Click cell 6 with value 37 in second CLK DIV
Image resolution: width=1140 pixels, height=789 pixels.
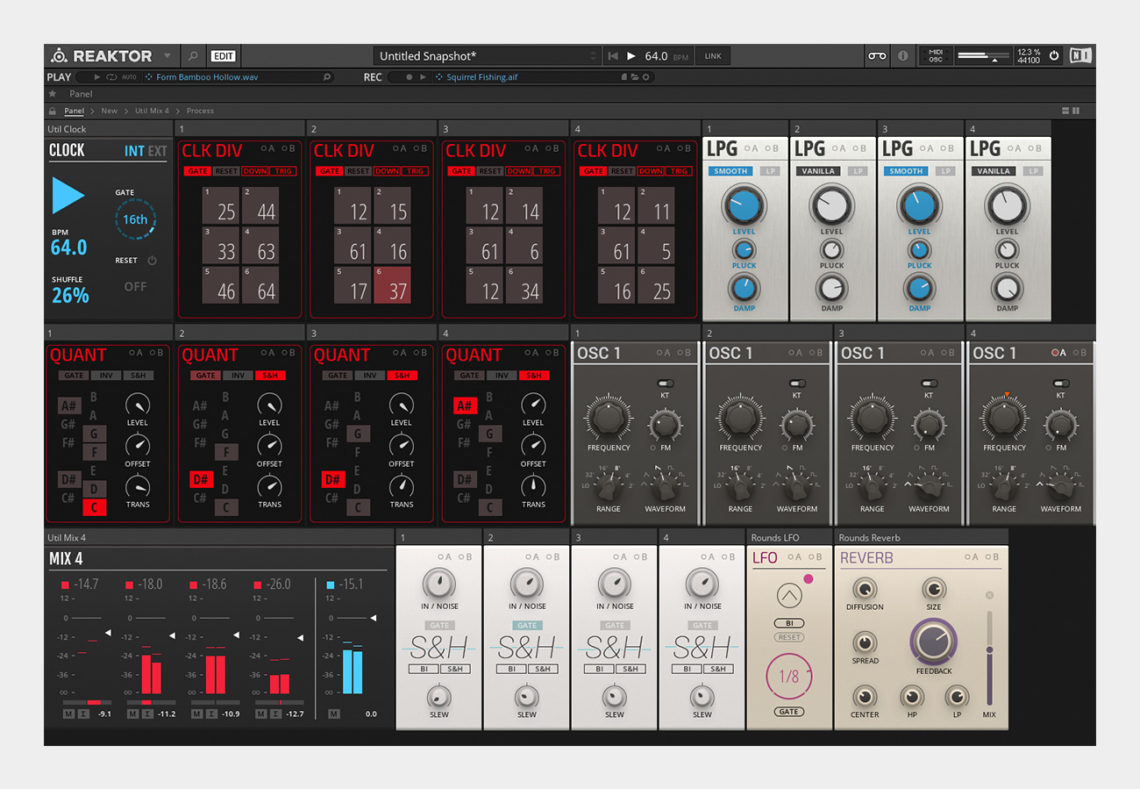click(391, 285)
